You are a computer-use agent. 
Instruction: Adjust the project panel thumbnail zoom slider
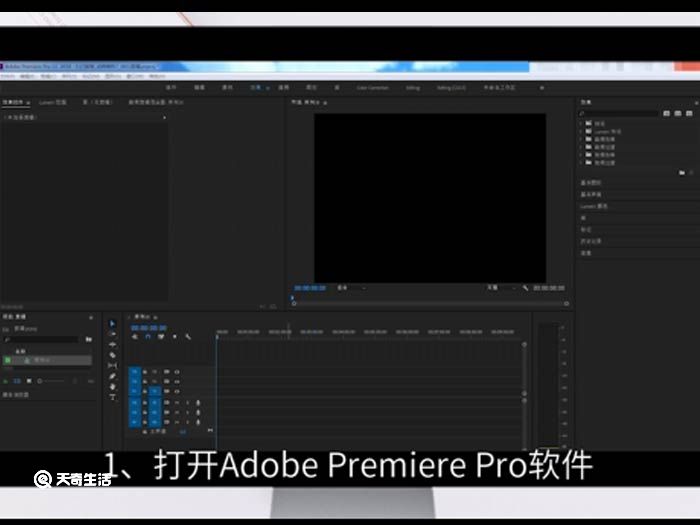click(x=50, y=381)
